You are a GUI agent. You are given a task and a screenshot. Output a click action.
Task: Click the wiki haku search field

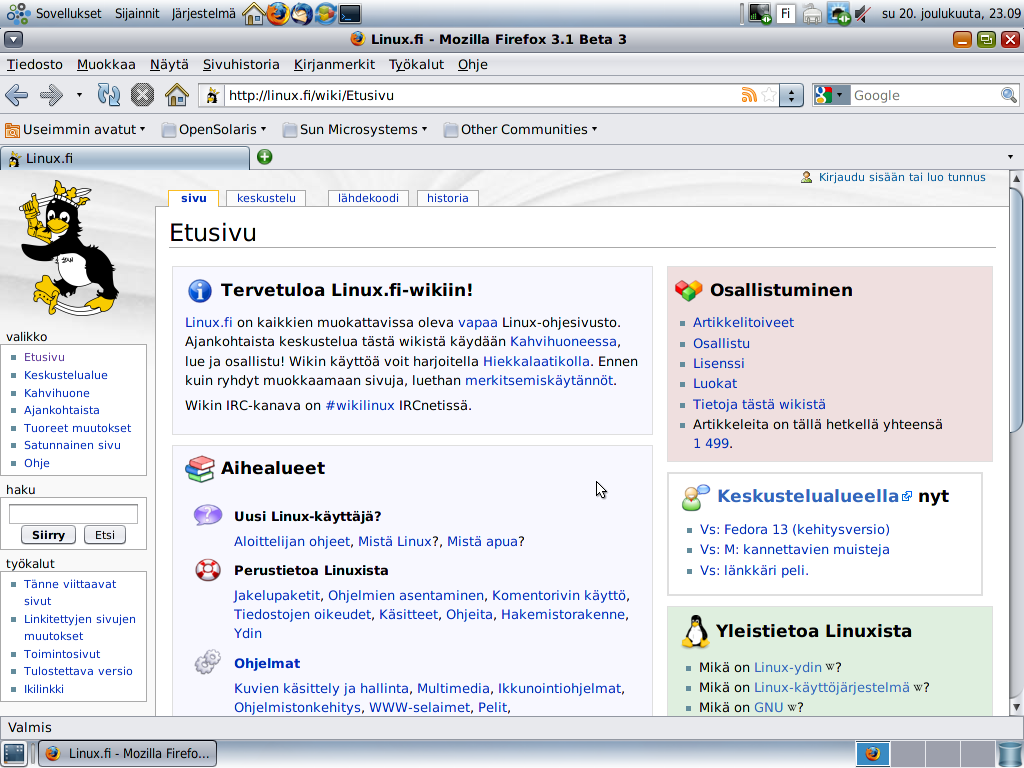click(73, 514)
